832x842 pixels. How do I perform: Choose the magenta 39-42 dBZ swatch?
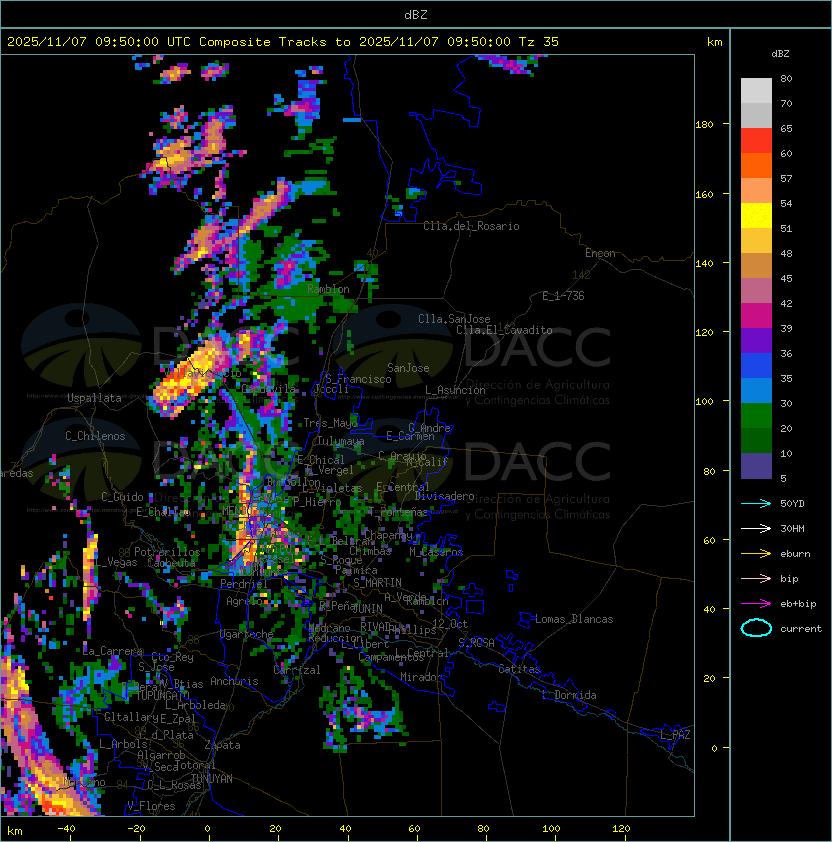756,316
